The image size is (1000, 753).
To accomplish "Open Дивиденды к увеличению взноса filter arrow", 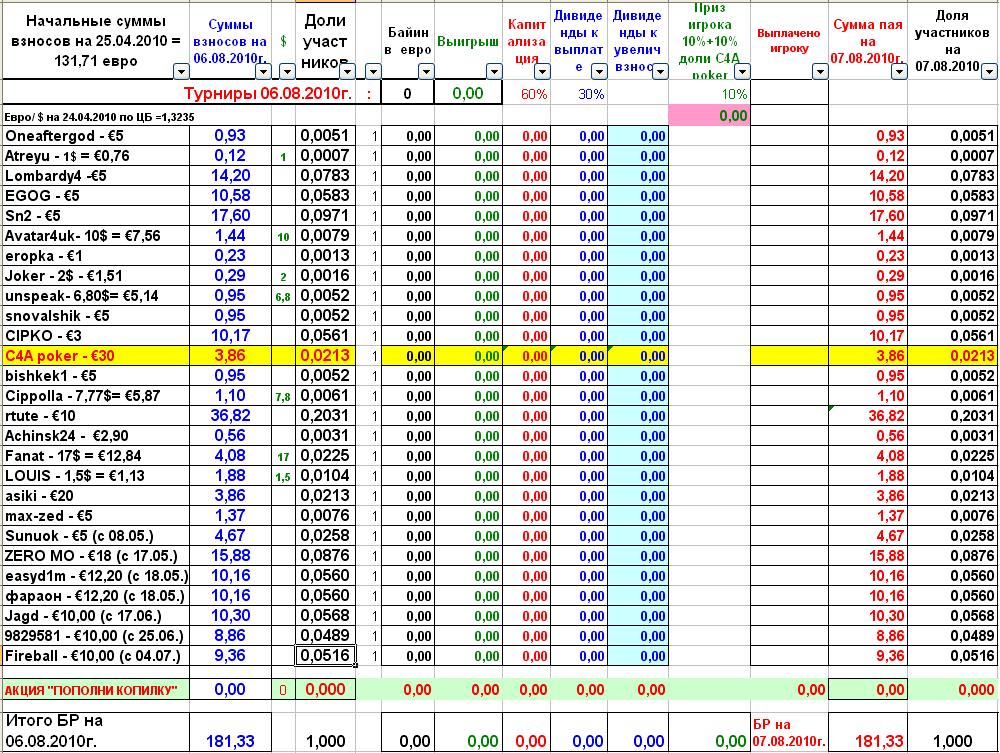I will point(660,71).
